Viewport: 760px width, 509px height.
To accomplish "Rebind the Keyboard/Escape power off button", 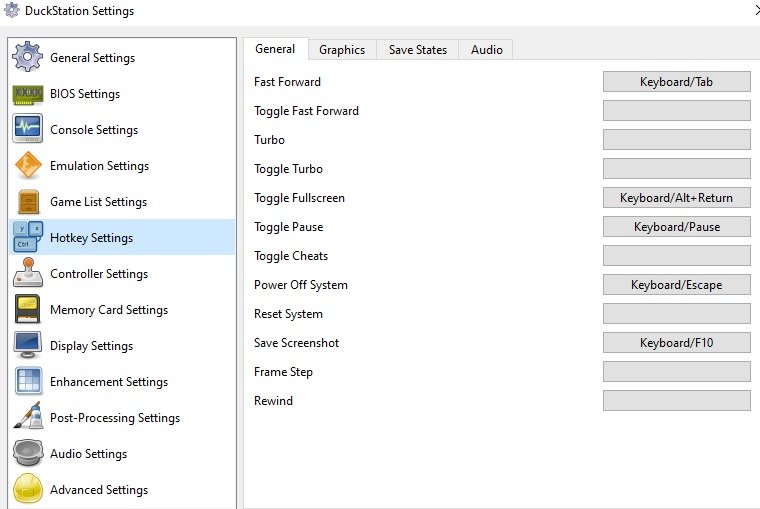I will pos(677,285).
